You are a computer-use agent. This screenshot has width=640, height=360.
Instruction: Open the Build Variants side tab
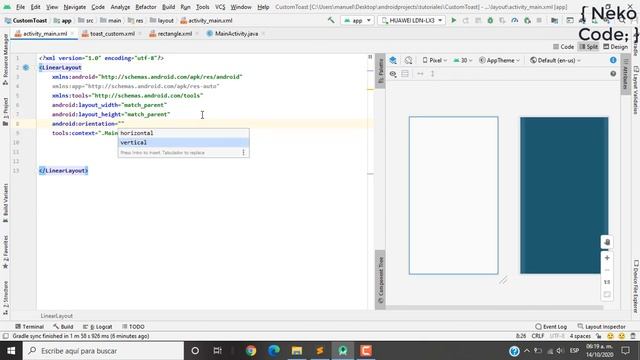[5, 203]
